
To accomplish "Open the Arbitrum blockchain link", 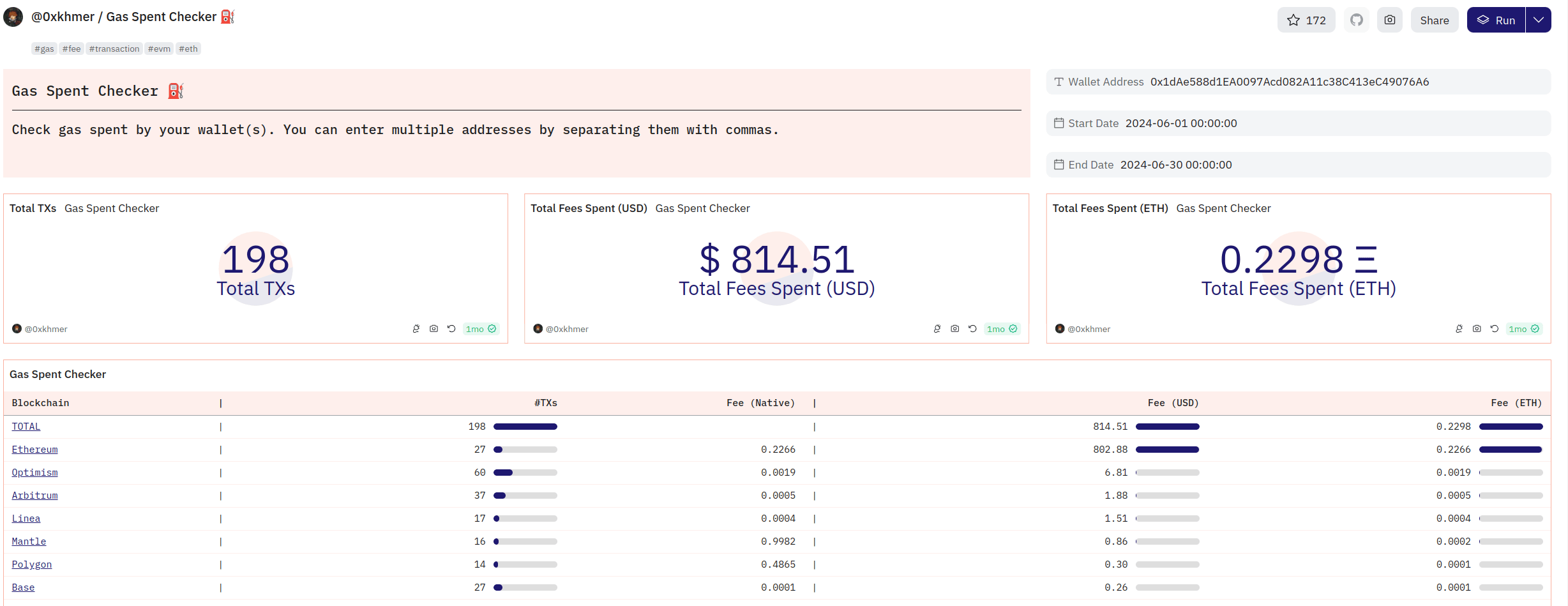I will (34, 496).
